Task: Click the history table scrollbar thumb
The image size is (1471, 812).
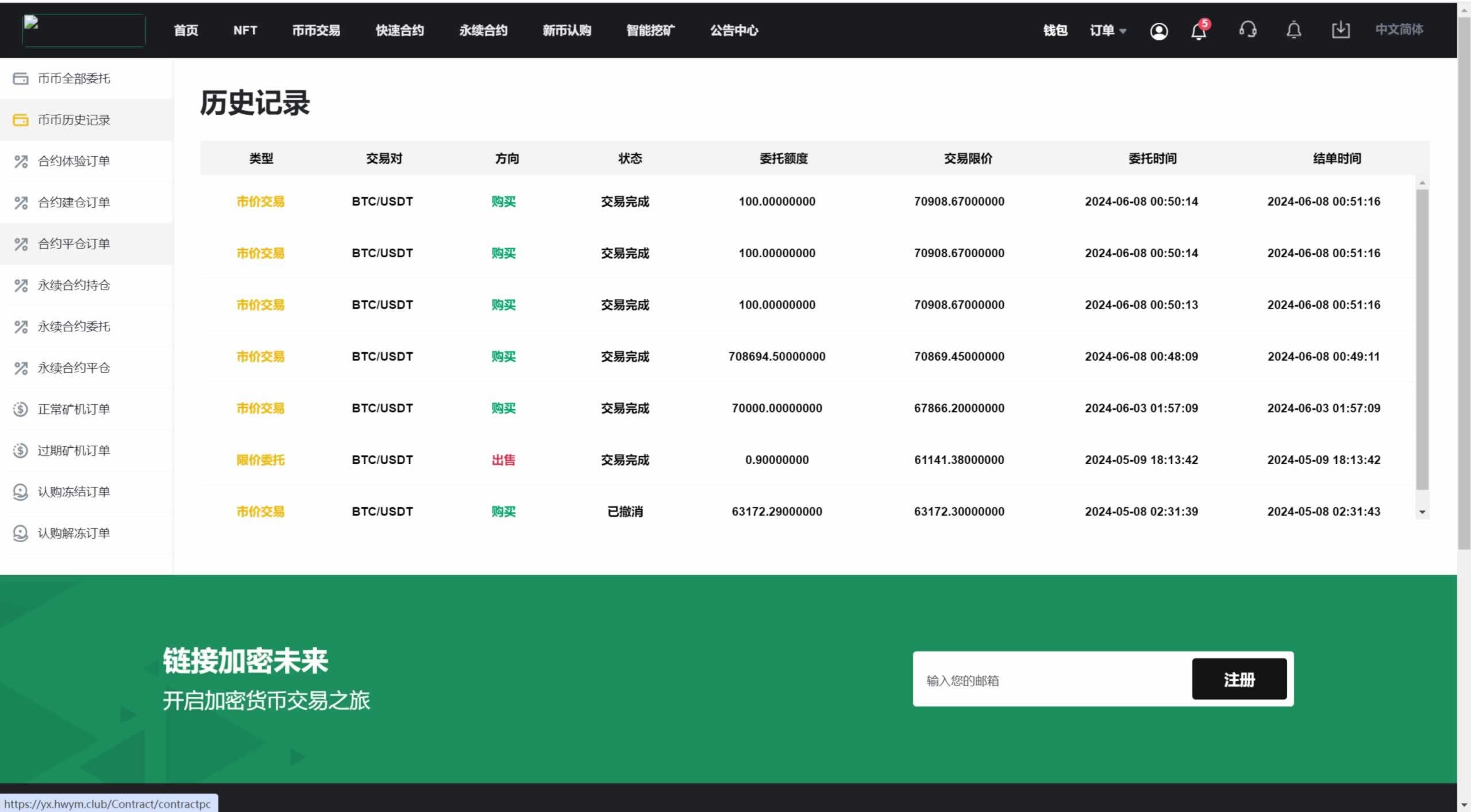Action: 1422,339
